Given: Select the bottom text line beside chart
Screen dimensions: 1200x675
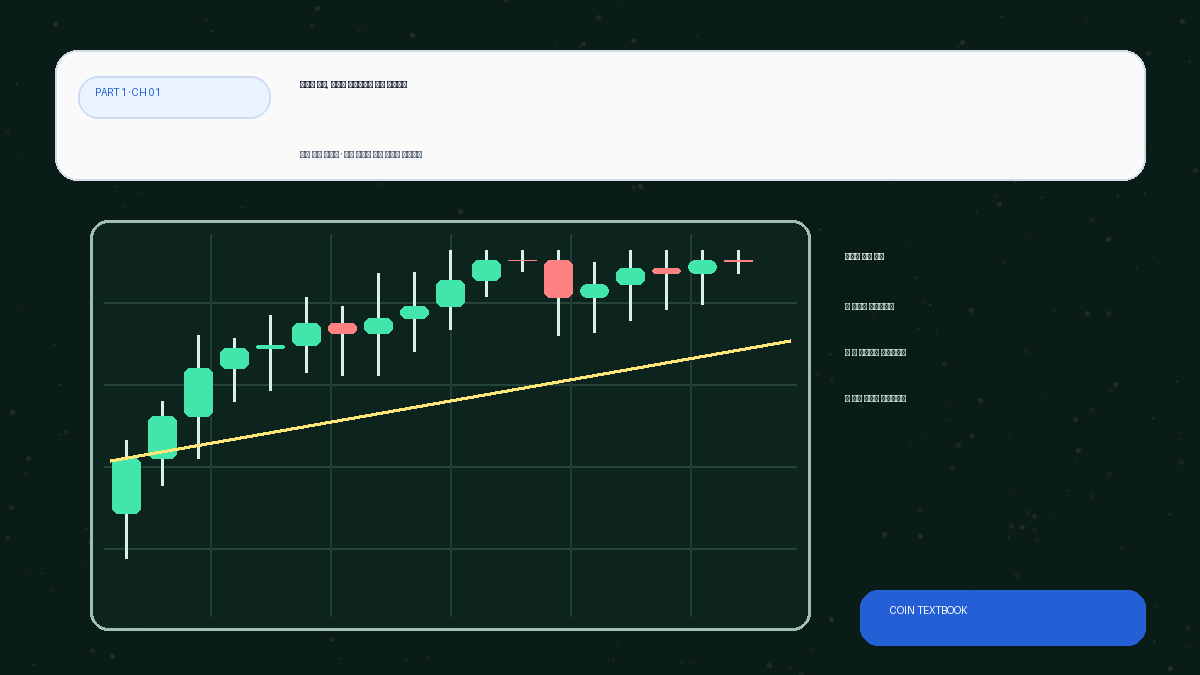Looking at the screenshot, I should [x=875, y=399].
